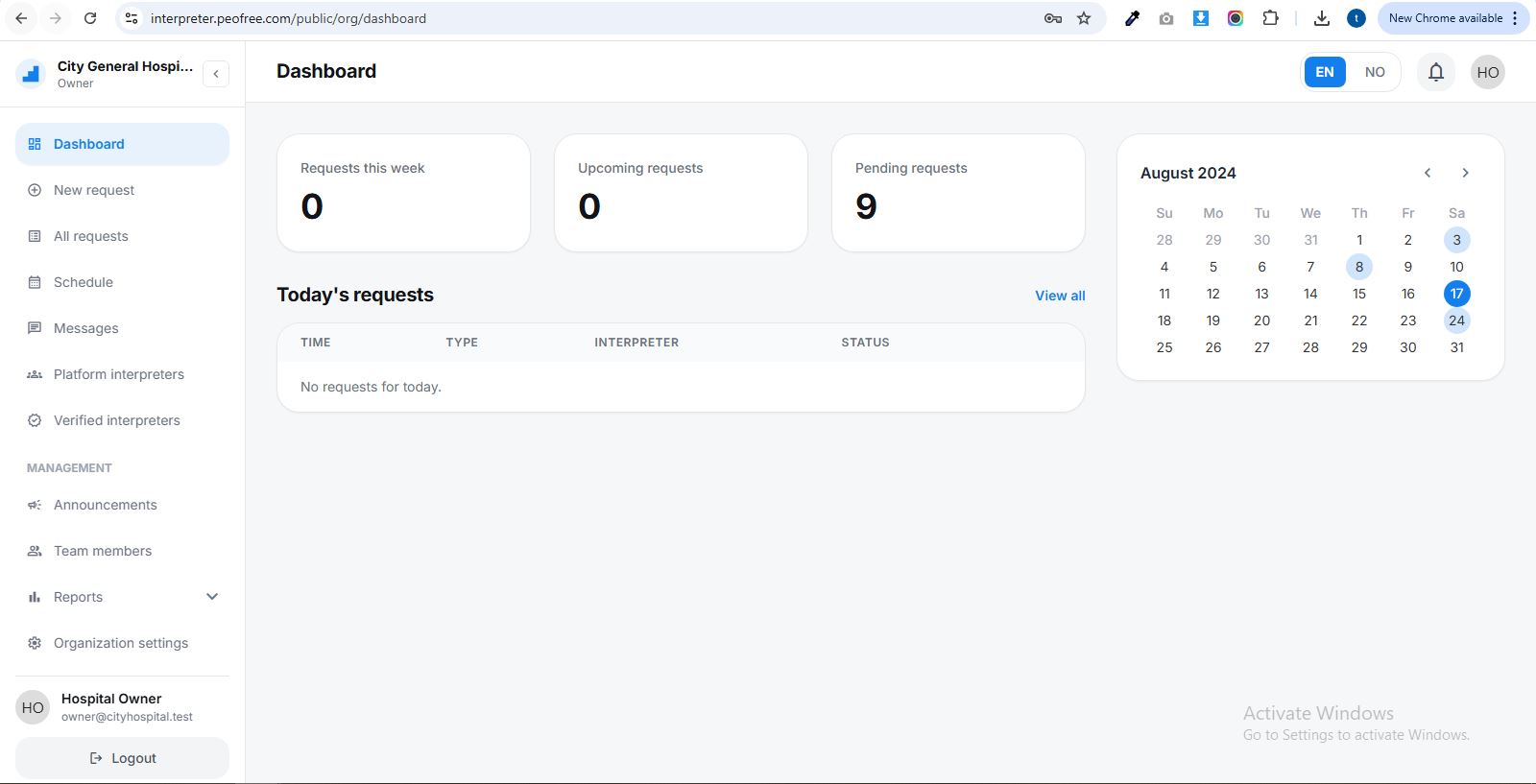Open the Chrome downloads icon
This screenshot has width=1536, height=784.
click(x=1322, y=18)
